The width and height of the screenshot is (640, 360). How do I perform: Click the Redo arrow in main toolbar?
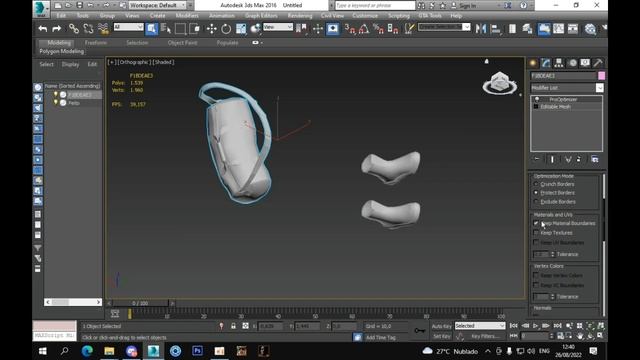coord(57,29)
